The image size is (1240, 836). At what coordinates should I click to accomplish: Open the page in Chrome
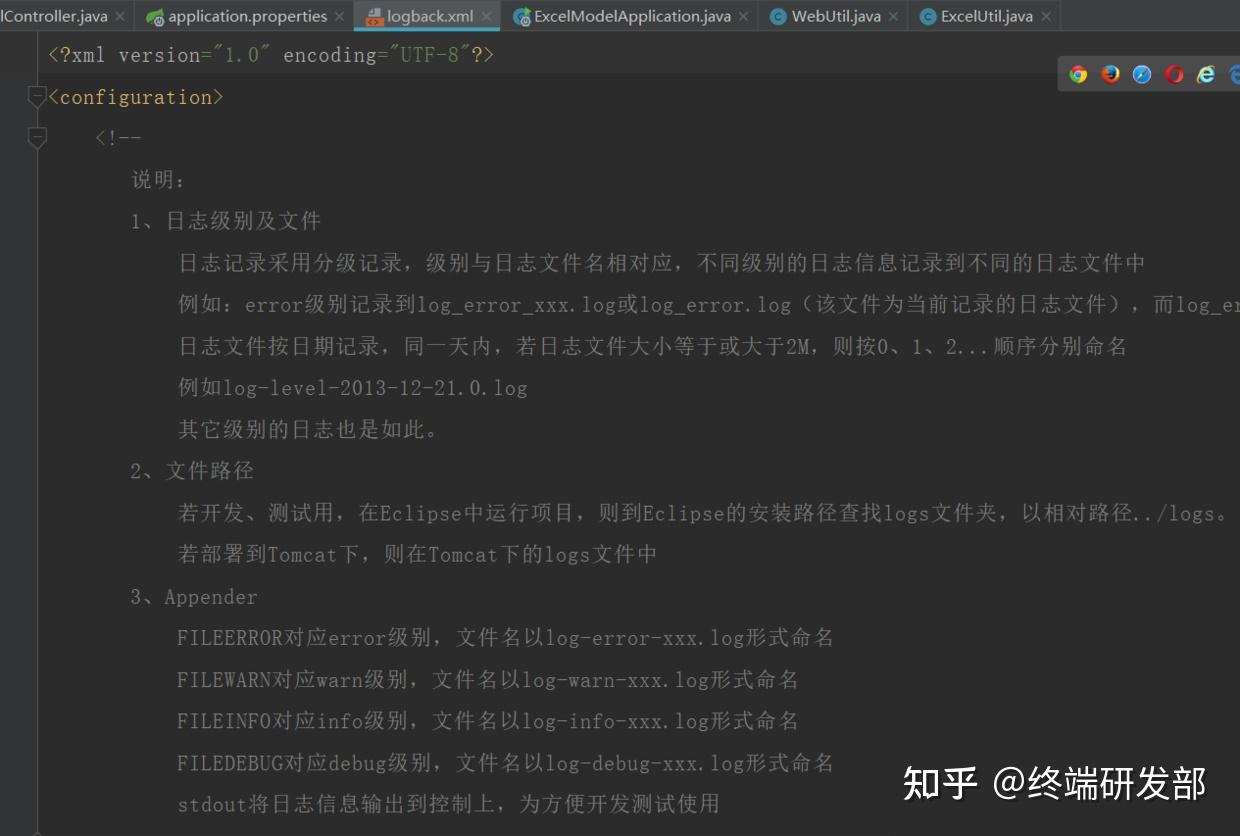click(1078, 73)
